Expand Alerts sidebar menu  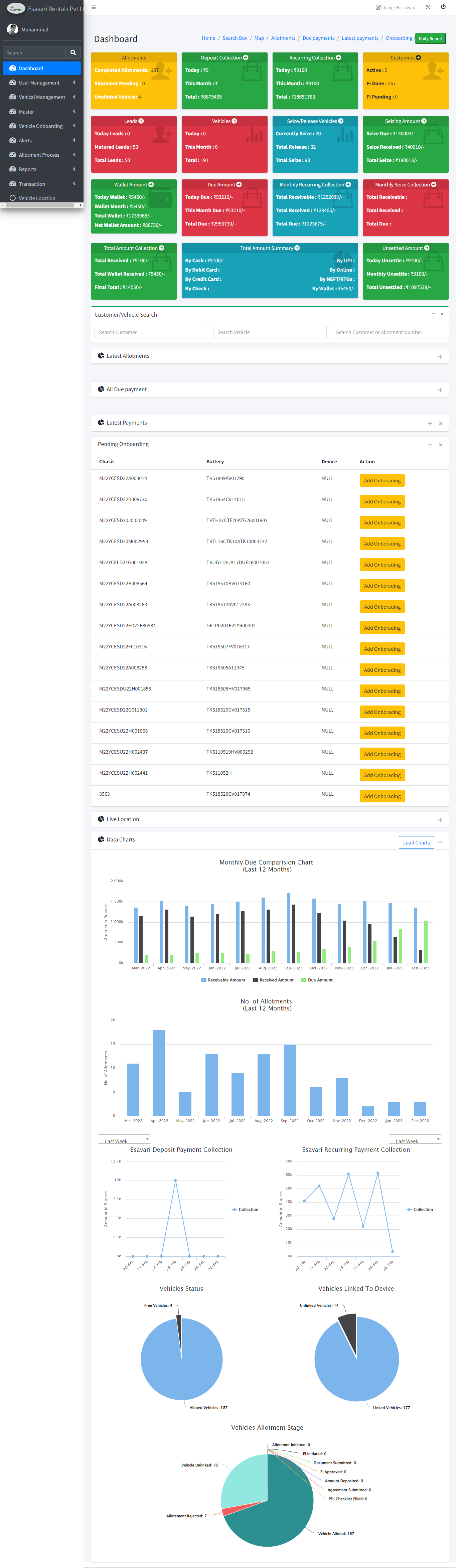coord(41,140)
